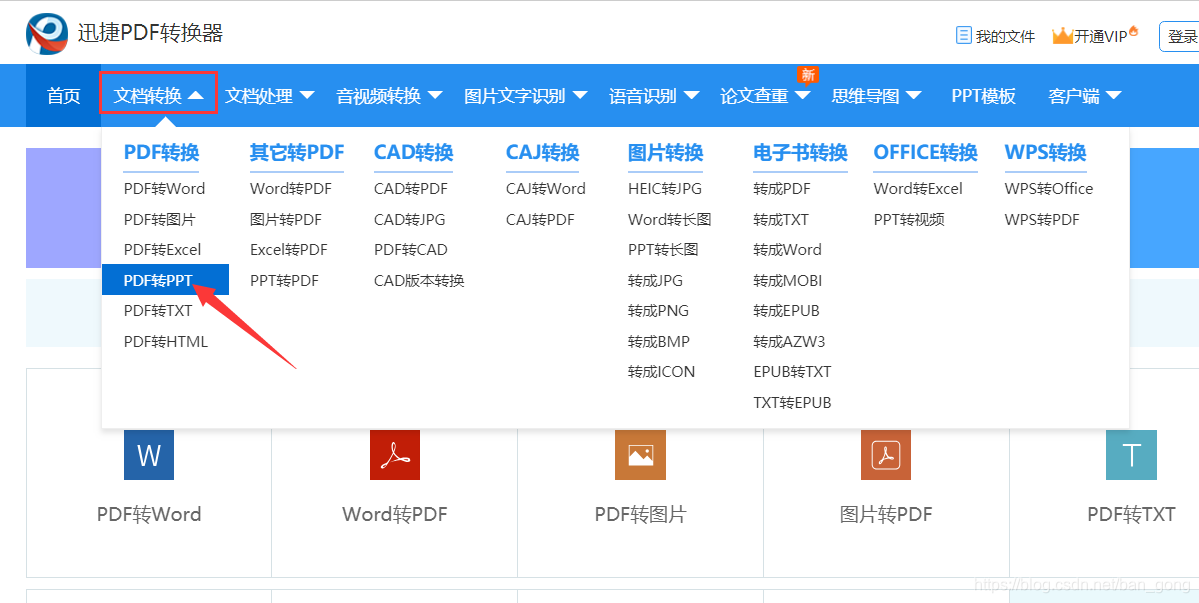Expand the 图片文字识别 dropdown
The height and width of the screenshot is (603, 1199).
525,96
